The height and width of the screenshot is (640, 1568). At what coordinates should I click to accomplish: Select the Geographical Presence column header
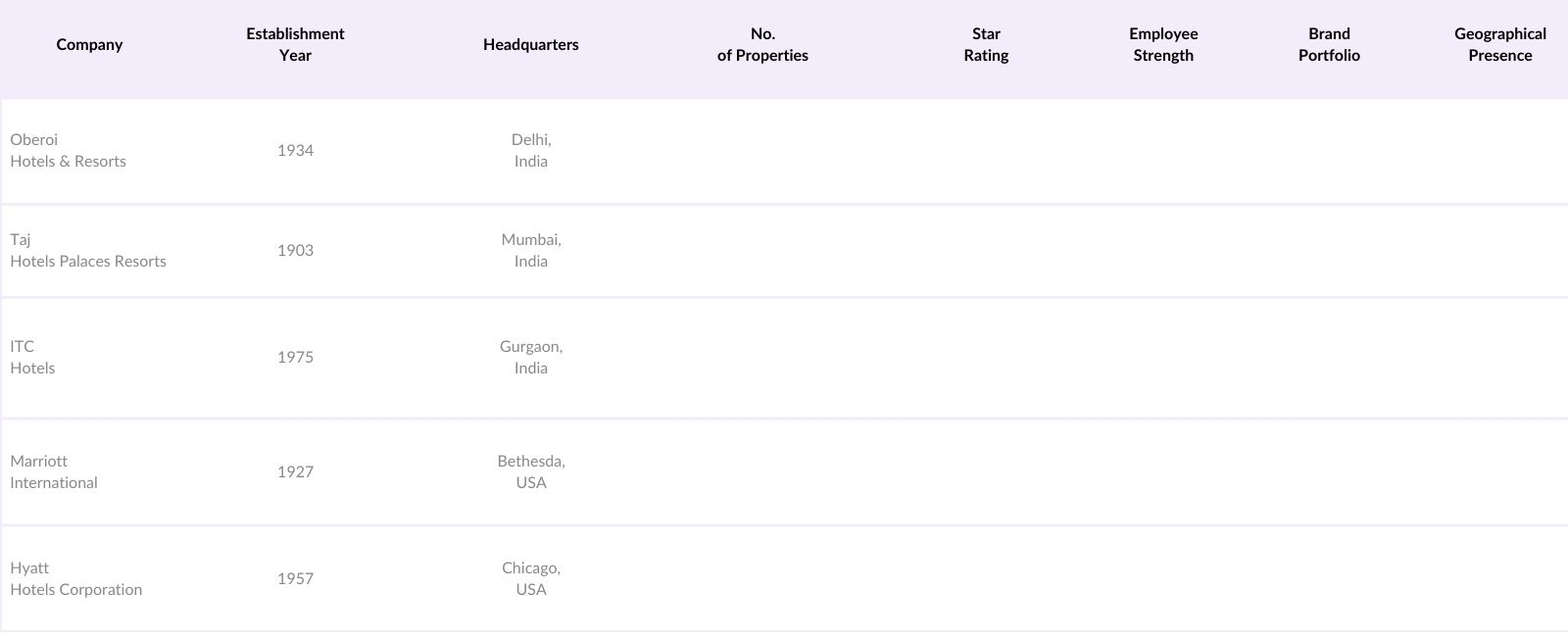1499,45
